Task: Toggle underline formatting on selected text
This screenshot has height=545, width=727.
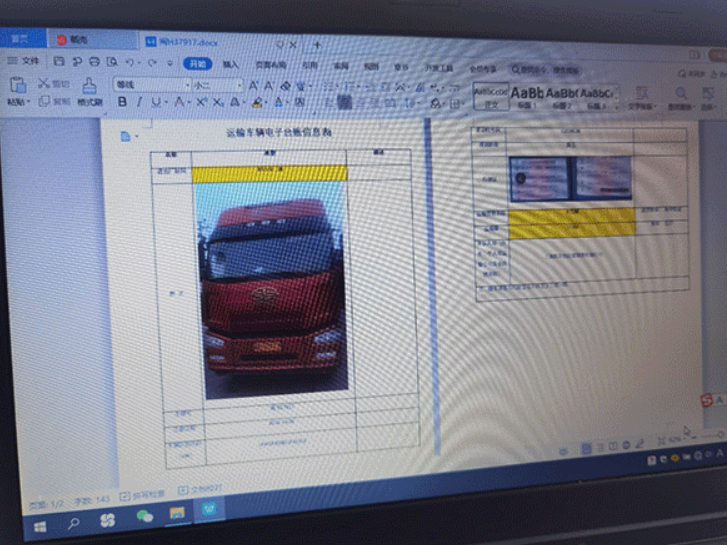Action: point(158,103)
